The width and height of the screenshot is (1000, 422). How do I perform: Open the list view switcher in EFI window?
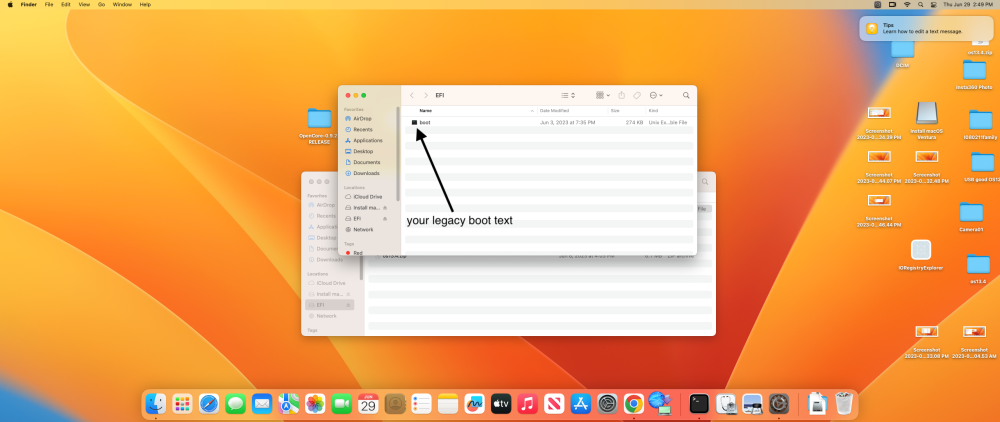[x=568, y=95]
